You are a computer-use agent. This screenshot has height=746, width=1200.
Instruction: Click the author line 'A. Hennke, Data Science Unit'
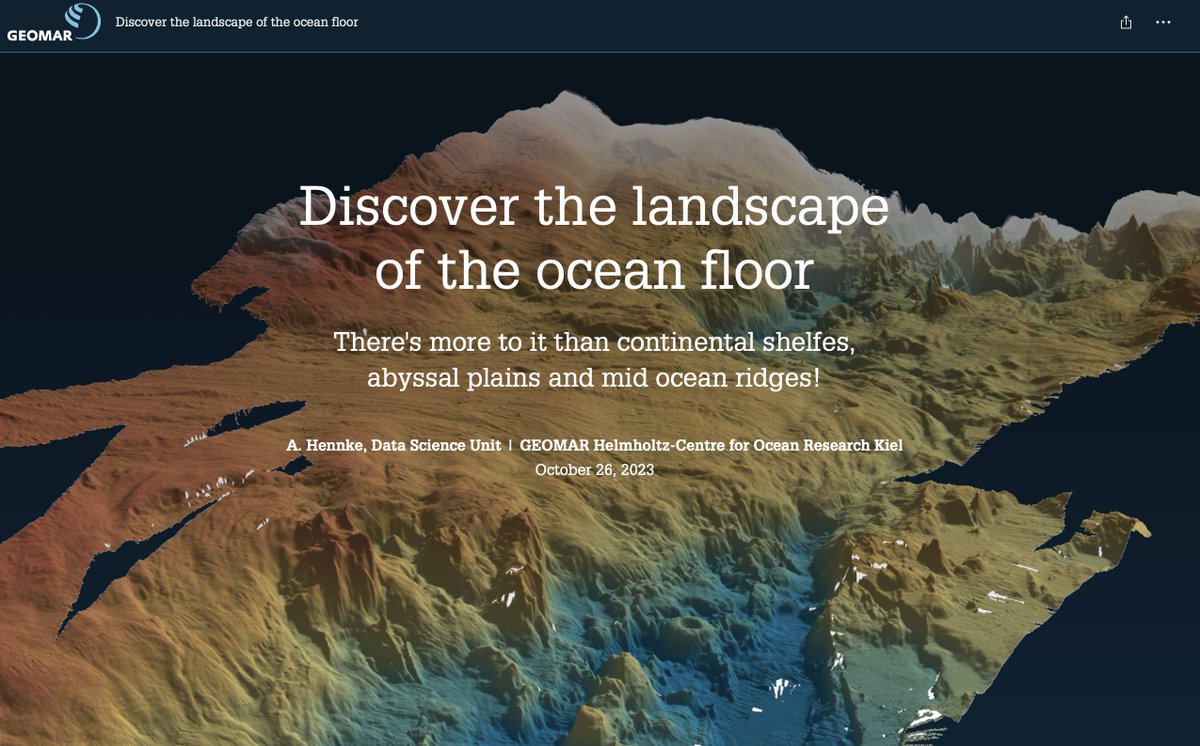click(394, 446)
